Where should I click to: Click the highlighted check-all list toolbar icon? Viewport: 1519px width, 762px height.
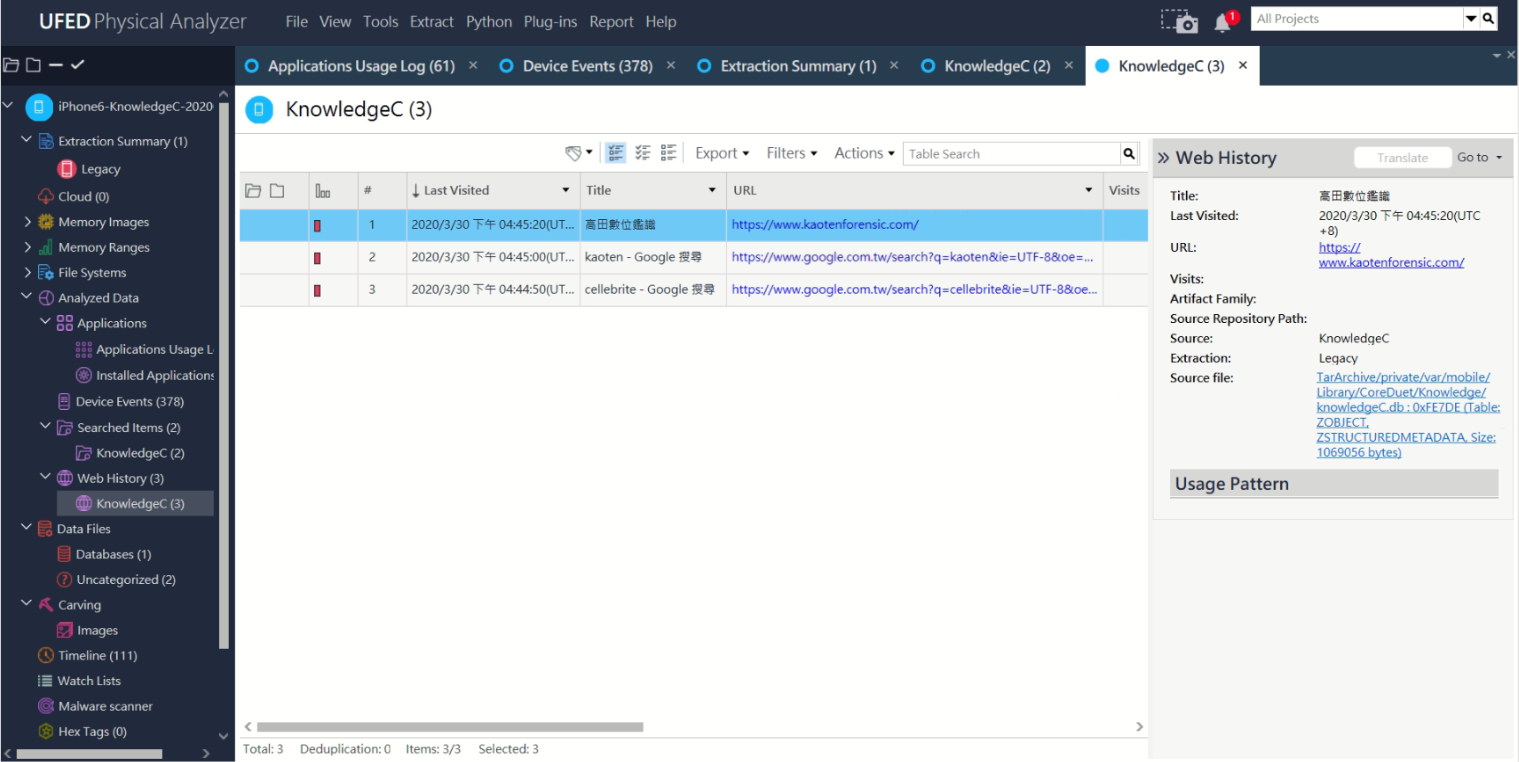click(616, 153)
